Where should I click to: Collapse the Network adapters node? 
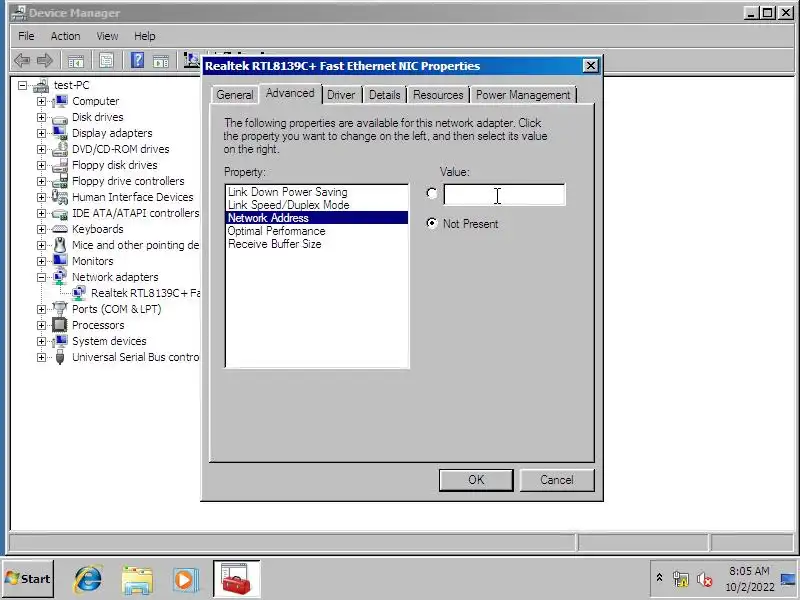click(x=41, y=277)
